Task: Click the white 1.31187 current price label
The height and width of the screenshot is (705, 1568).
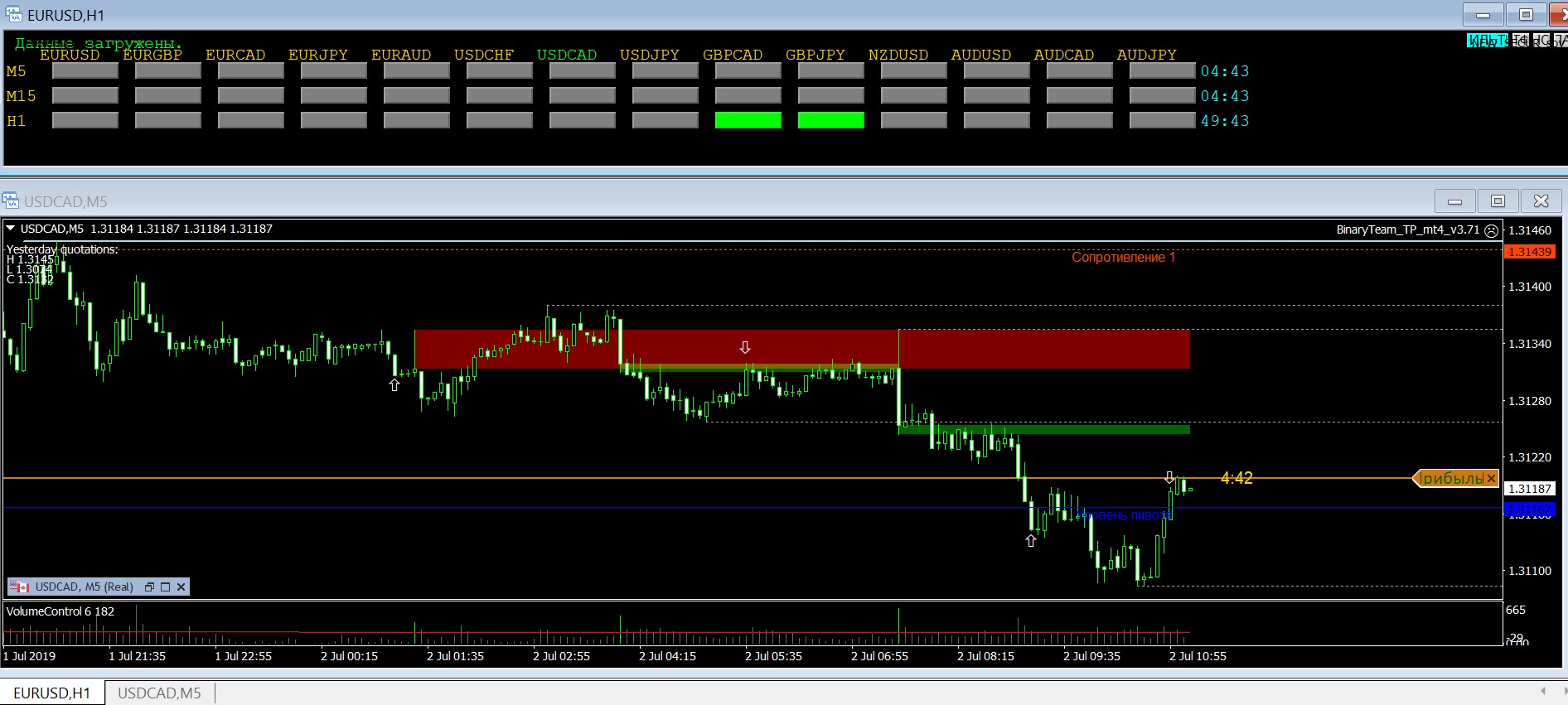Action: pos(1529,489)
